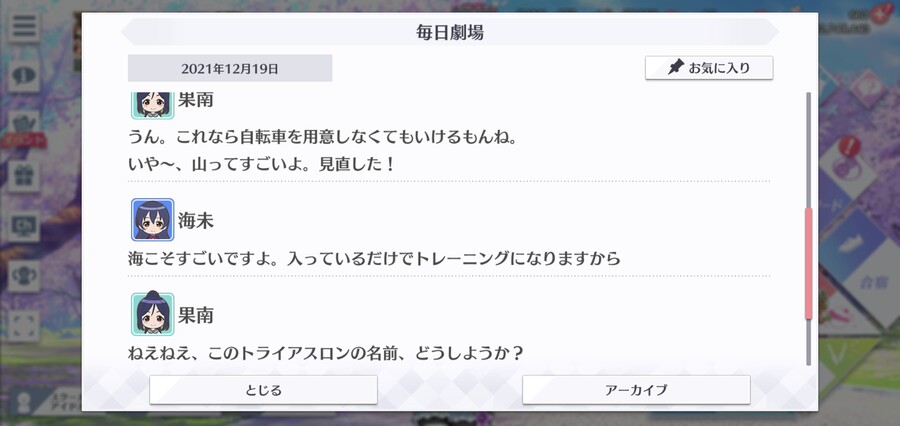Close dialog with とじる button
The width and height of the screenshot is (900, 426).
click(263, 390)
